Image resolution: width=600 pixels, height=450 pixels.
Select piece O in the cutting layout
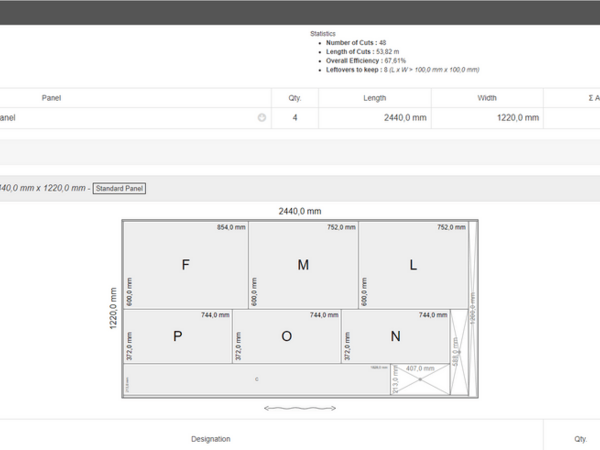[287, 336]
